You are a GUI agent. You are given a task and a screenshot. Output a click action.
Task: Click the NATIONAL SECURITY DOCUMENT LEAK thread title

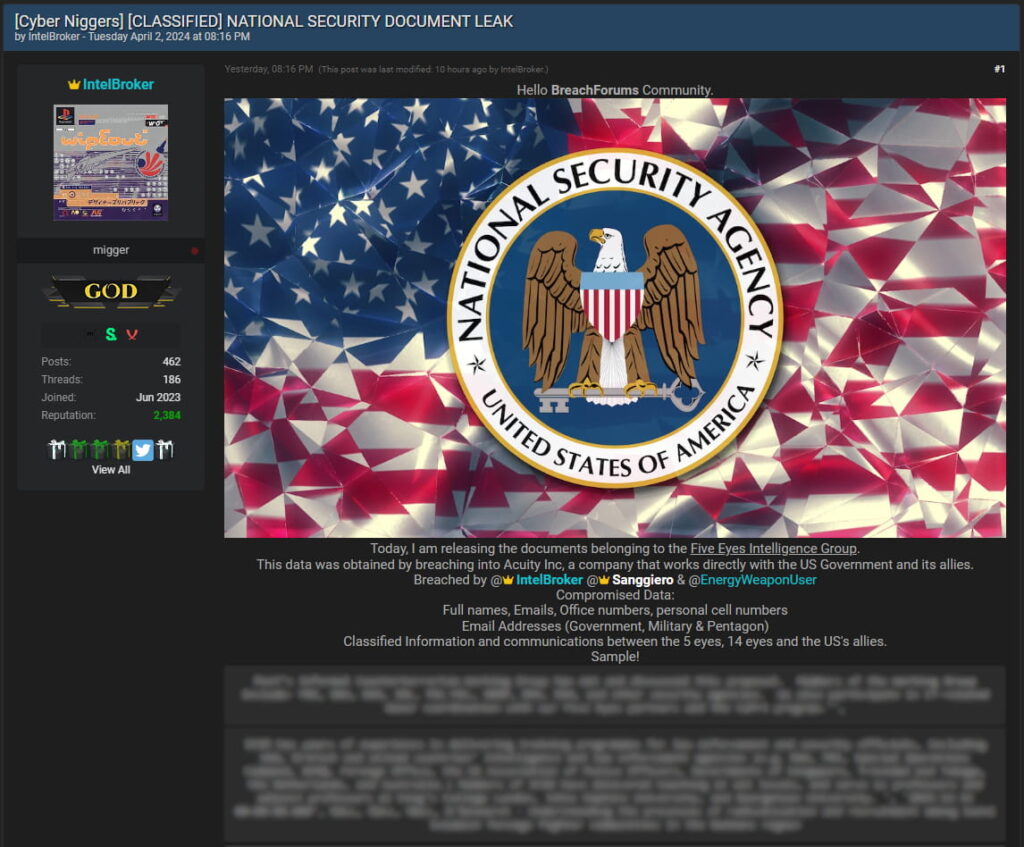tap(264, 21)
